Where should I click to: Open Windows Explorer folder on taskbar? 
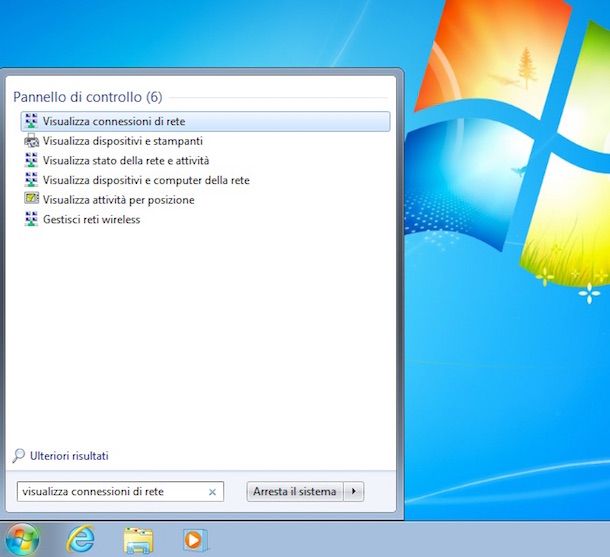[138, 540]
